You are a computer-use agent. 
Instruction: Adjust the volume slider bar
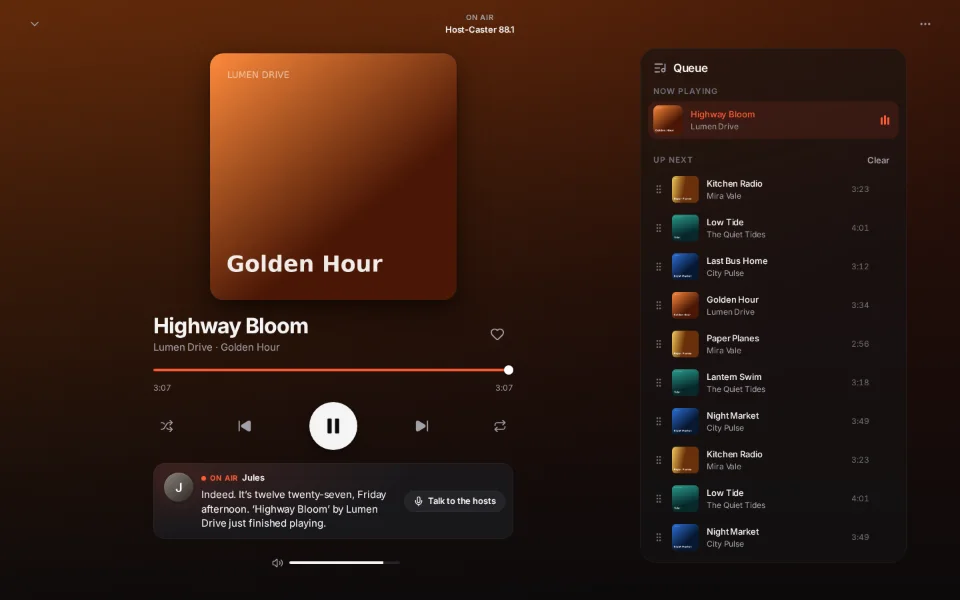(344, 562)
